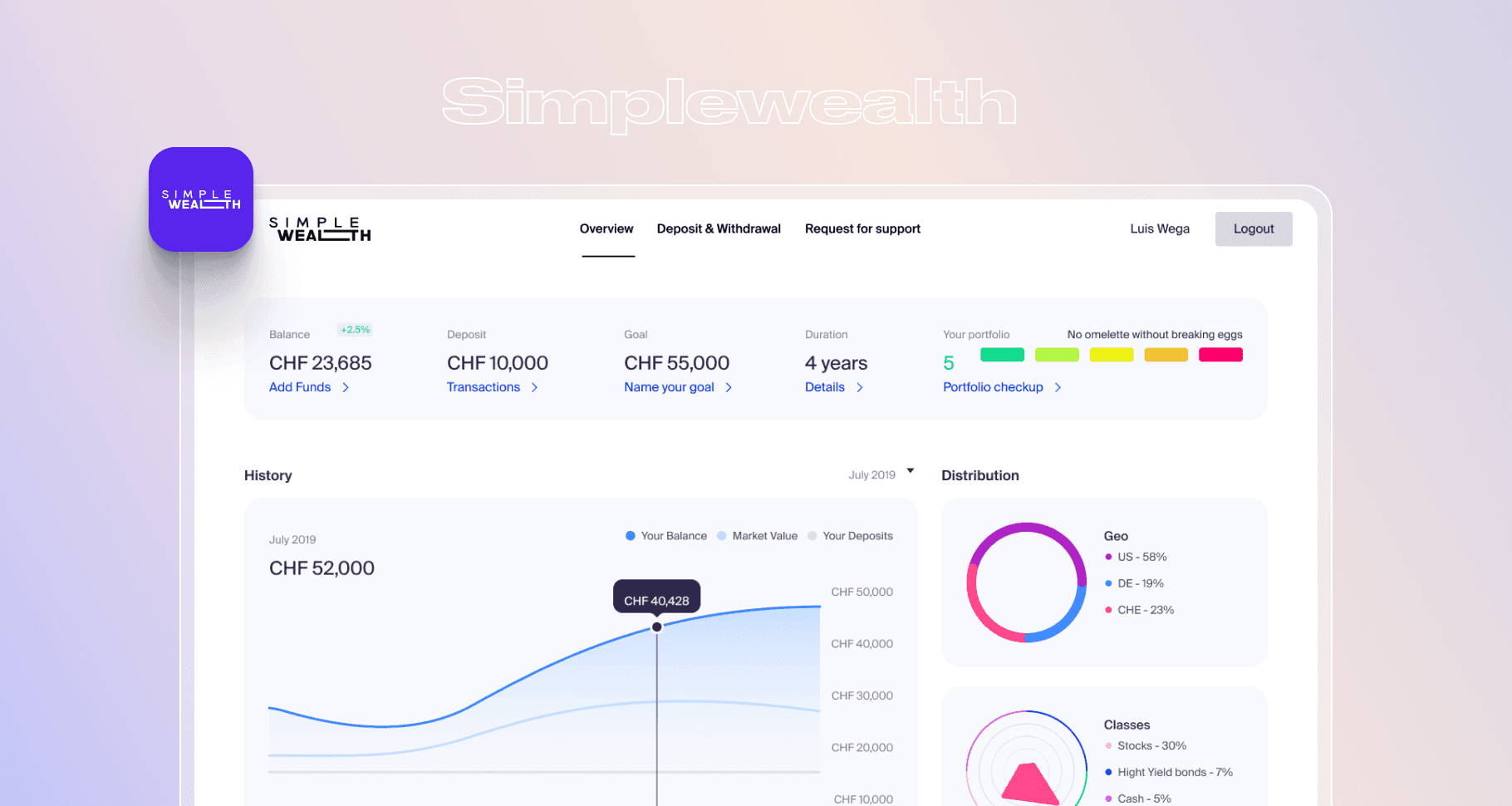The width and height of the screenshot is (1512, 806).
Task: Switch to Deposit & Withdrawal tab
Action: coord(719,229)
